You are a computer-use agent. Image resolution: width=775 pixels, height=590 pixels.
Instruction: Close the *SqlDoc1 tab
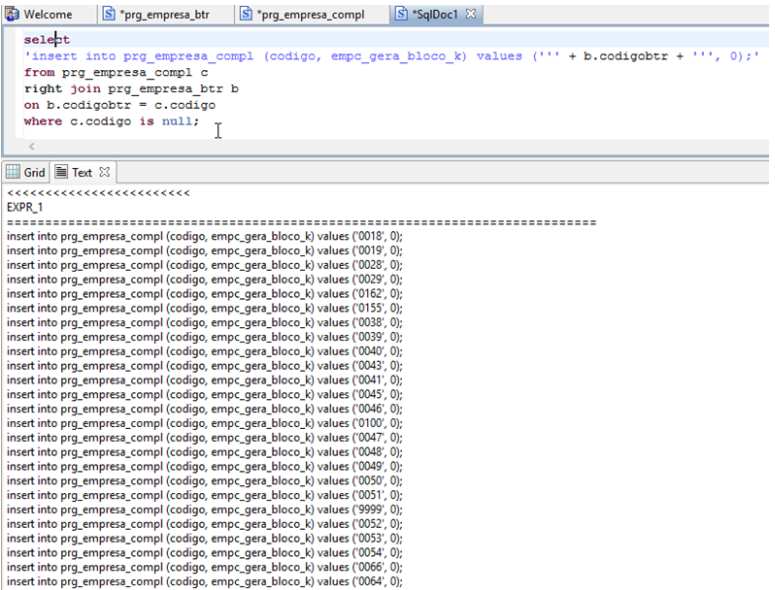(x=471, y=14)
